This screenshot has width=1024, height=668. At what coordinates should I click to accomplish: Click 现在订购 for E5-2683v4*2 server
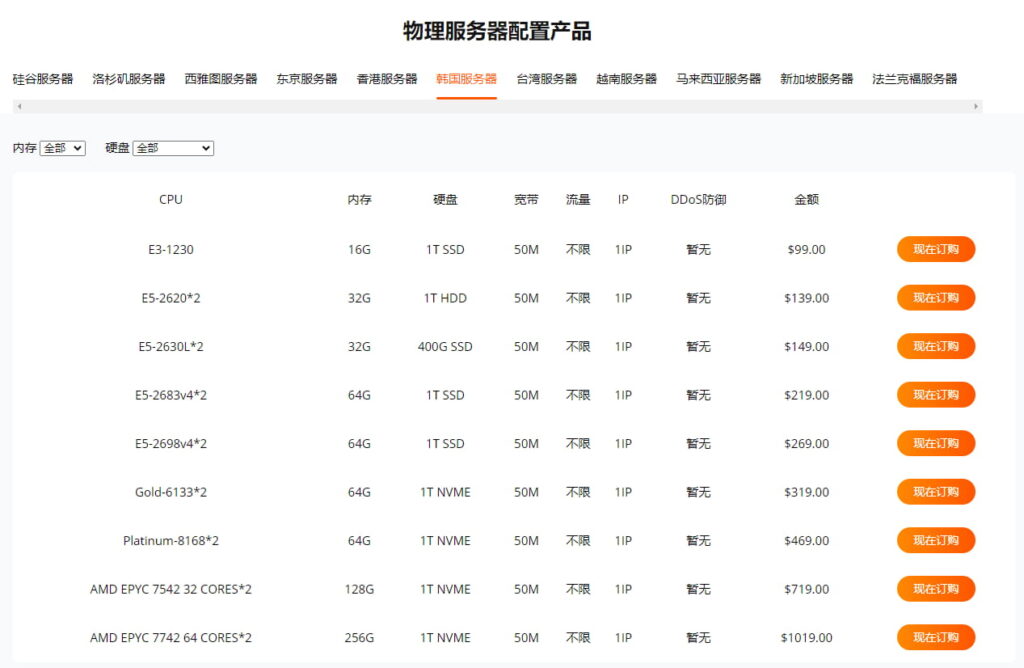tap(935, 395)
